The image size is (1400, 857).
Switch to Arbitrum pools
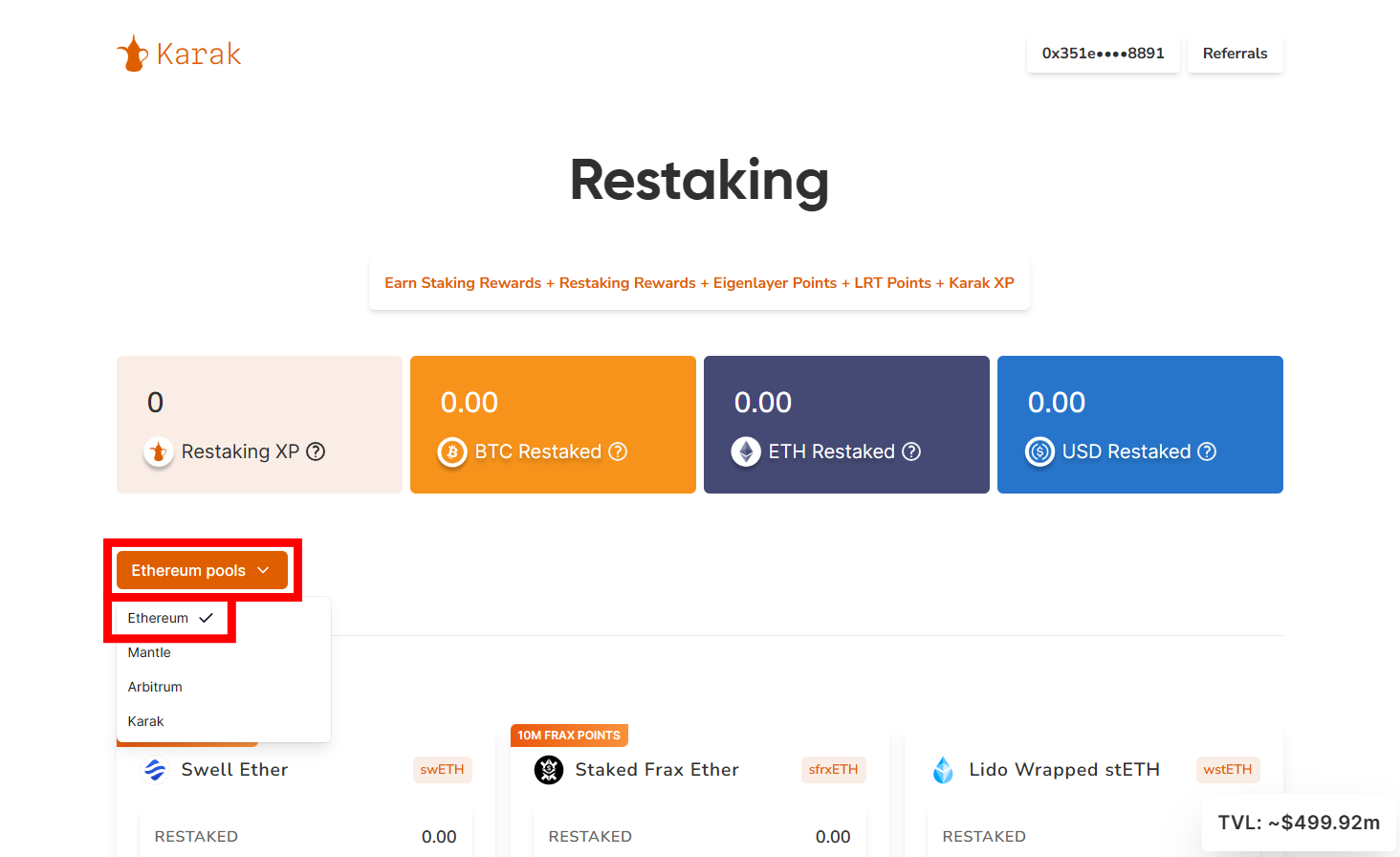(x=155, y=687)
